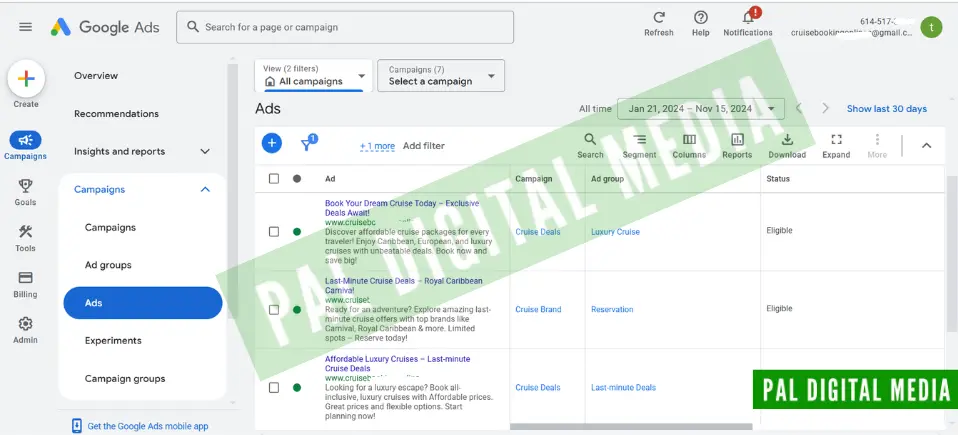Sort by Ad group column header
Screen dimensions: 958x435
[x=607, y=179]
